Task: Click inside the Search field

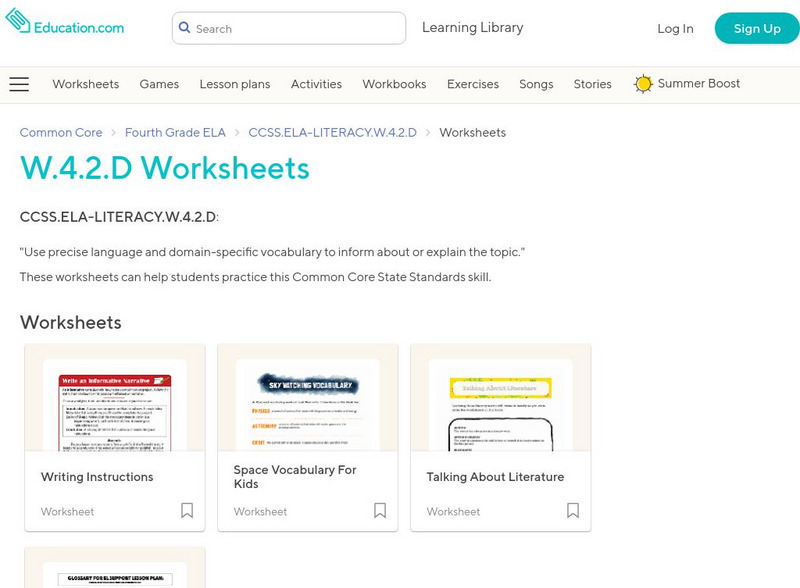Action: (x=295, y=29)
